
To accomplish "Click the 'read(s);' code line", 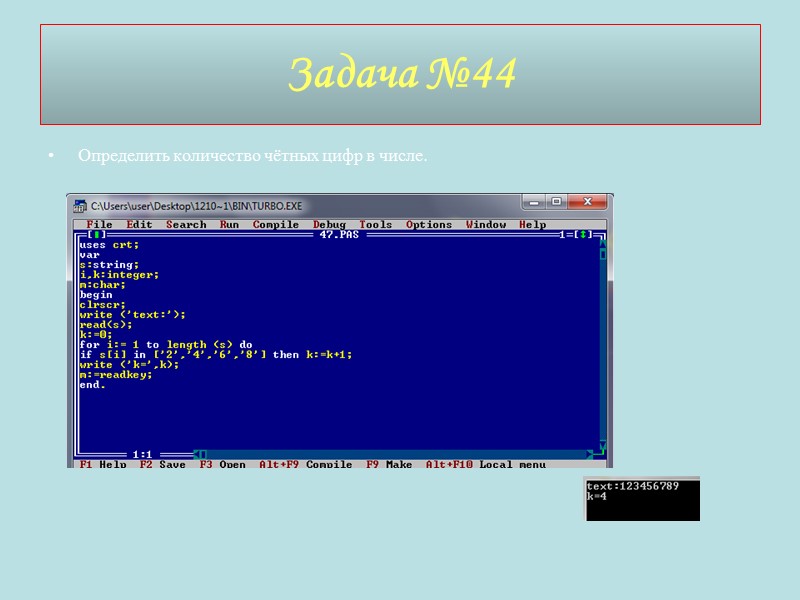I will click(x=106, y=324).
